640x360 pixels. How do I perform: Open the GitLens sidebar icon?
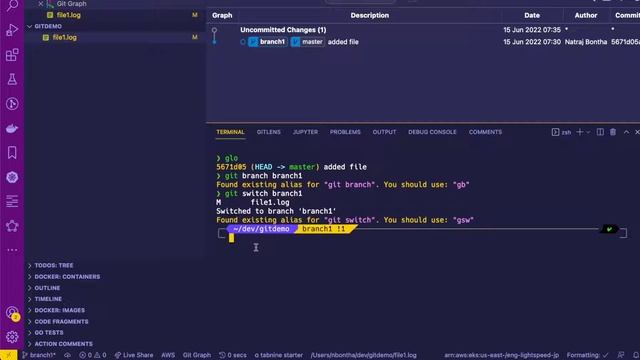click(x=12, y=104)
